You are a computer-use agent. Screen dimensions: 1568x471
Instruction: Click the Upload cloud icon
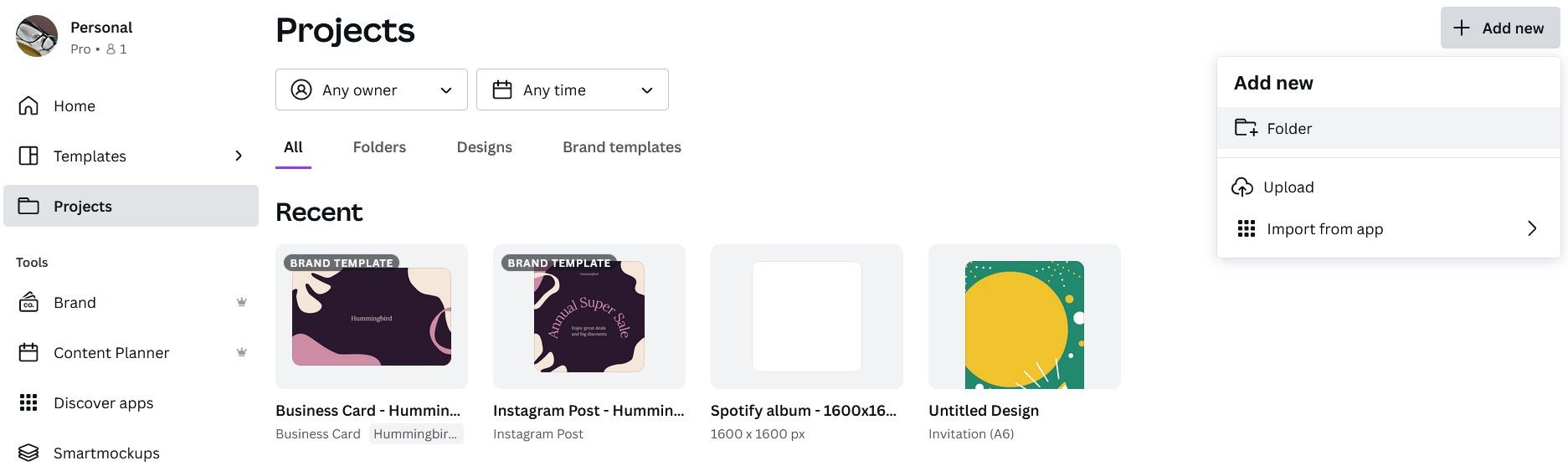pos(1242,187)
